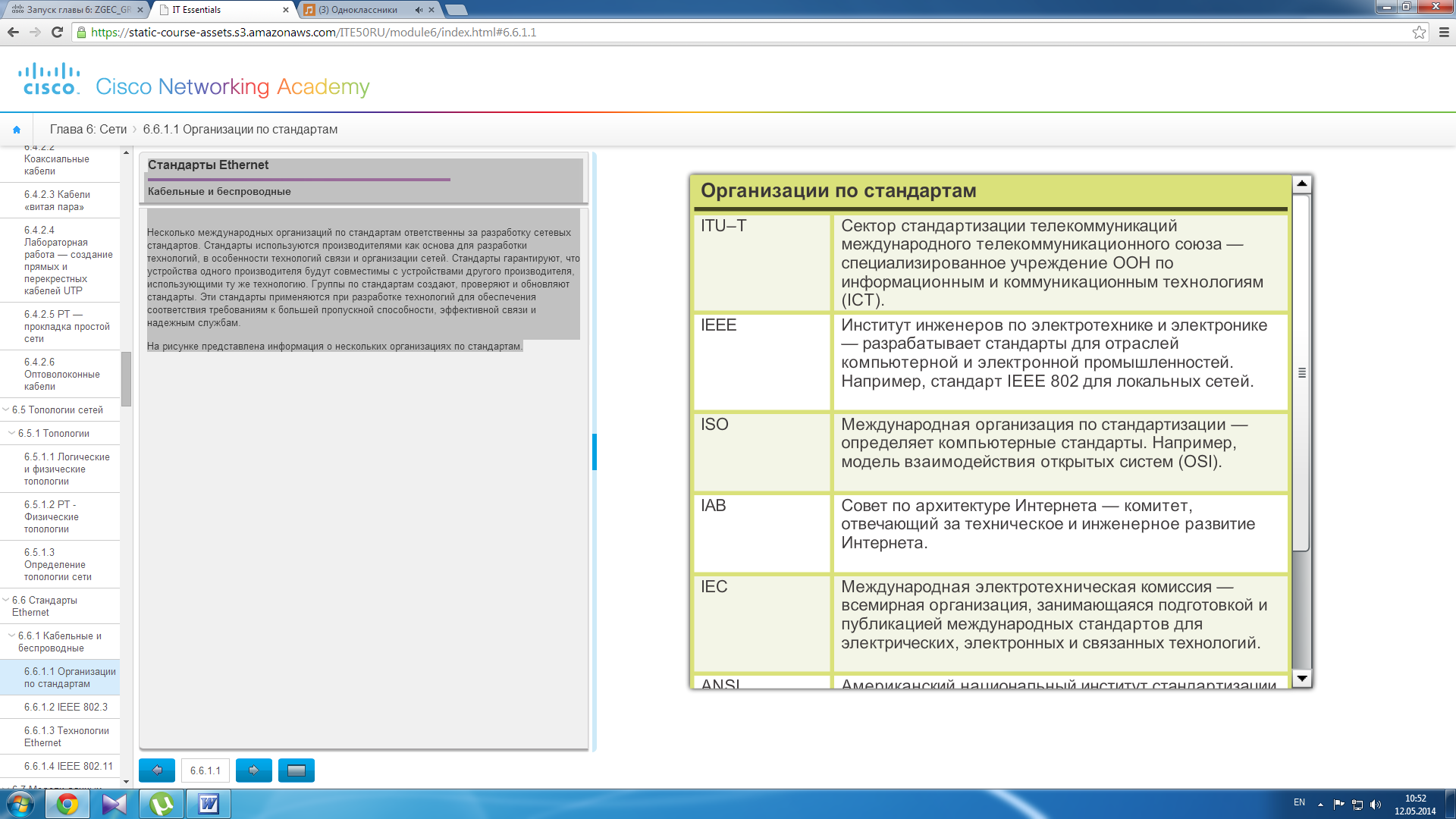Select ISO cell in table

(762, 453)
